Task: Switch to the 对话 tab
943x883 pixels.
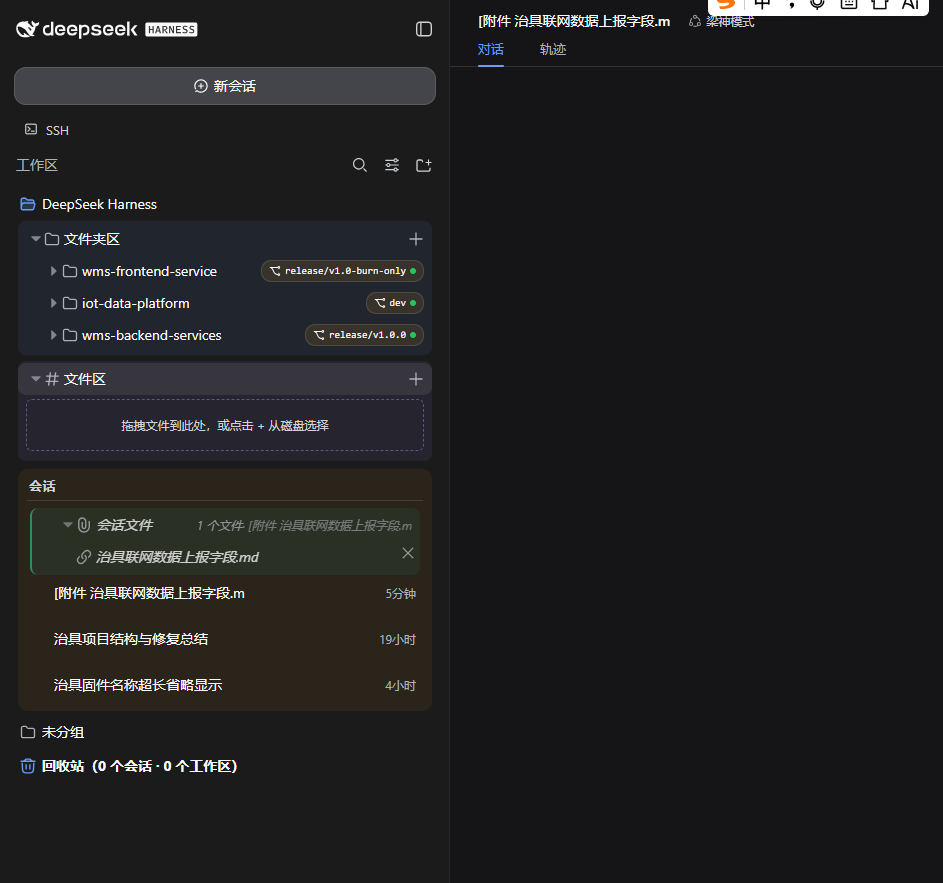Action: tap(491, 49)
